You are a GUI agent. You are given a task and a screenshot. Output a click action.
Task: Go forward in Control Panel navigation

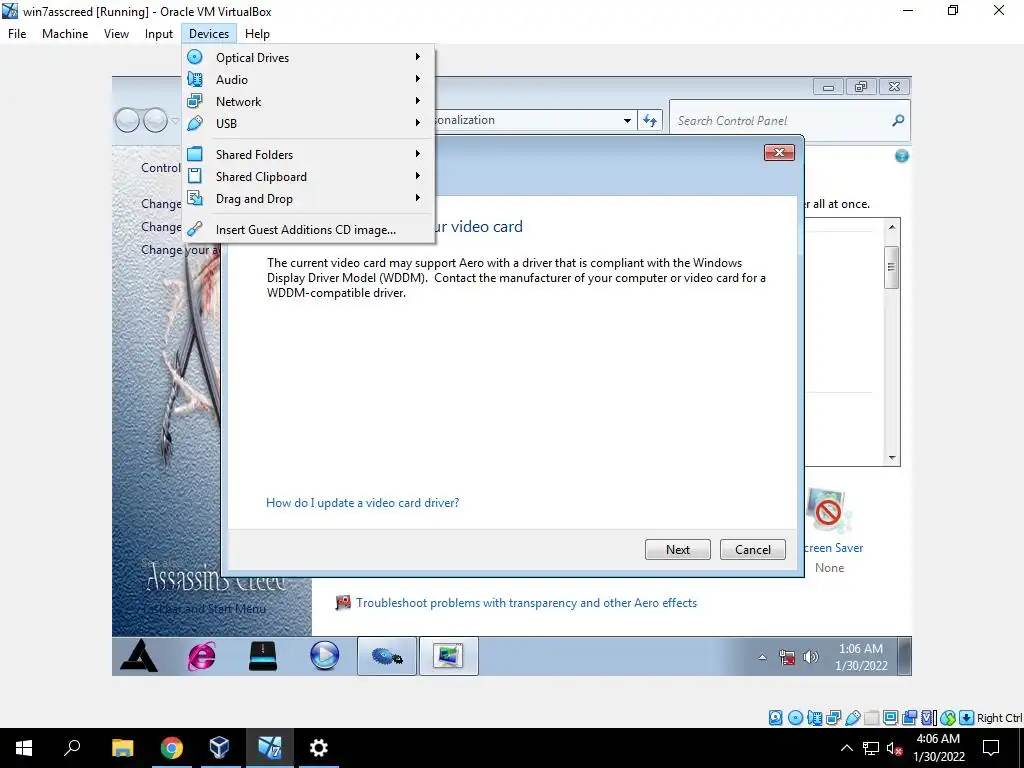[x=155, y=120]
